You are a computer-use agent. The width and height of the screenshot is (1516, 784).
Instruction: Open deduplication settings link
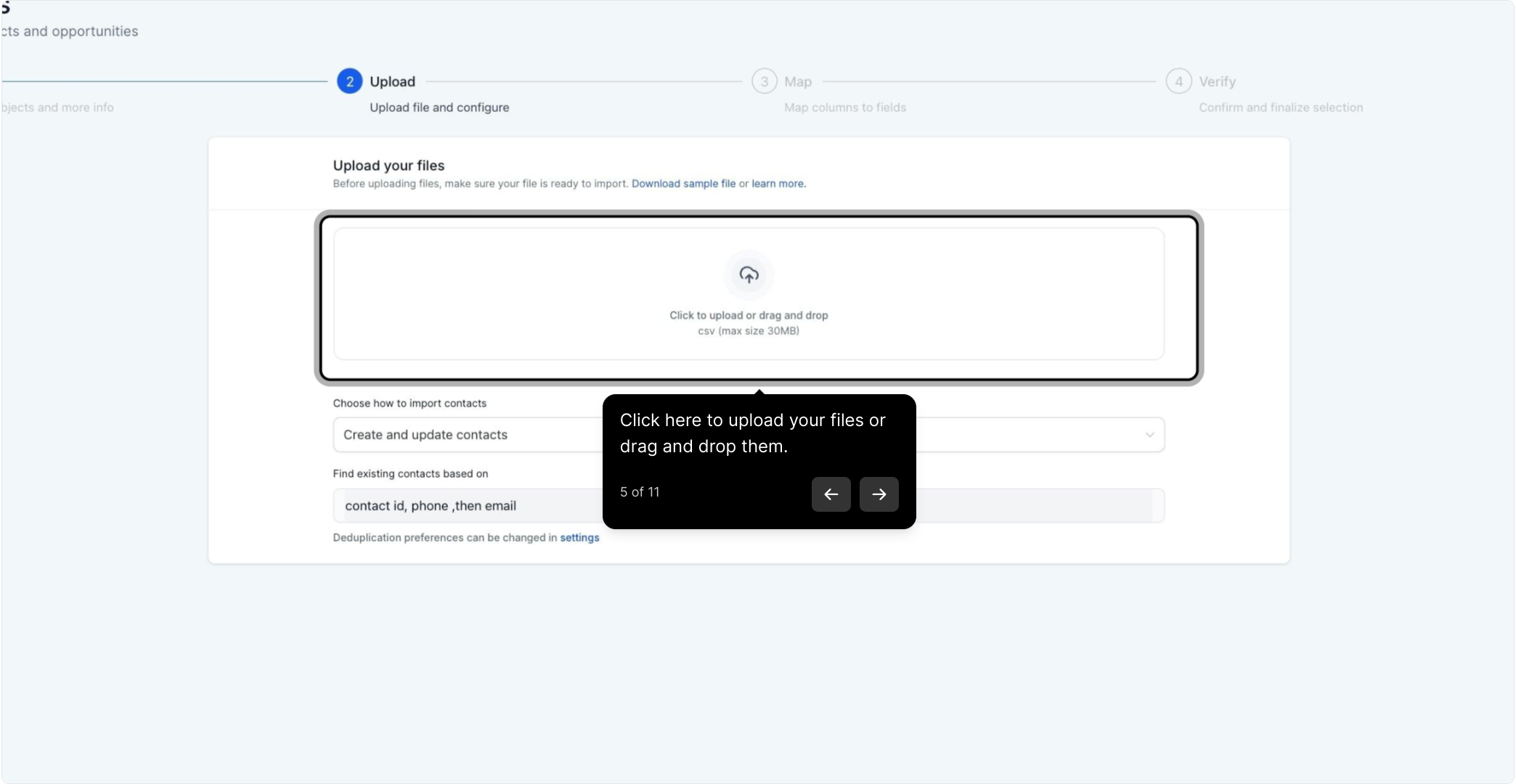click(x=579, y=538)
